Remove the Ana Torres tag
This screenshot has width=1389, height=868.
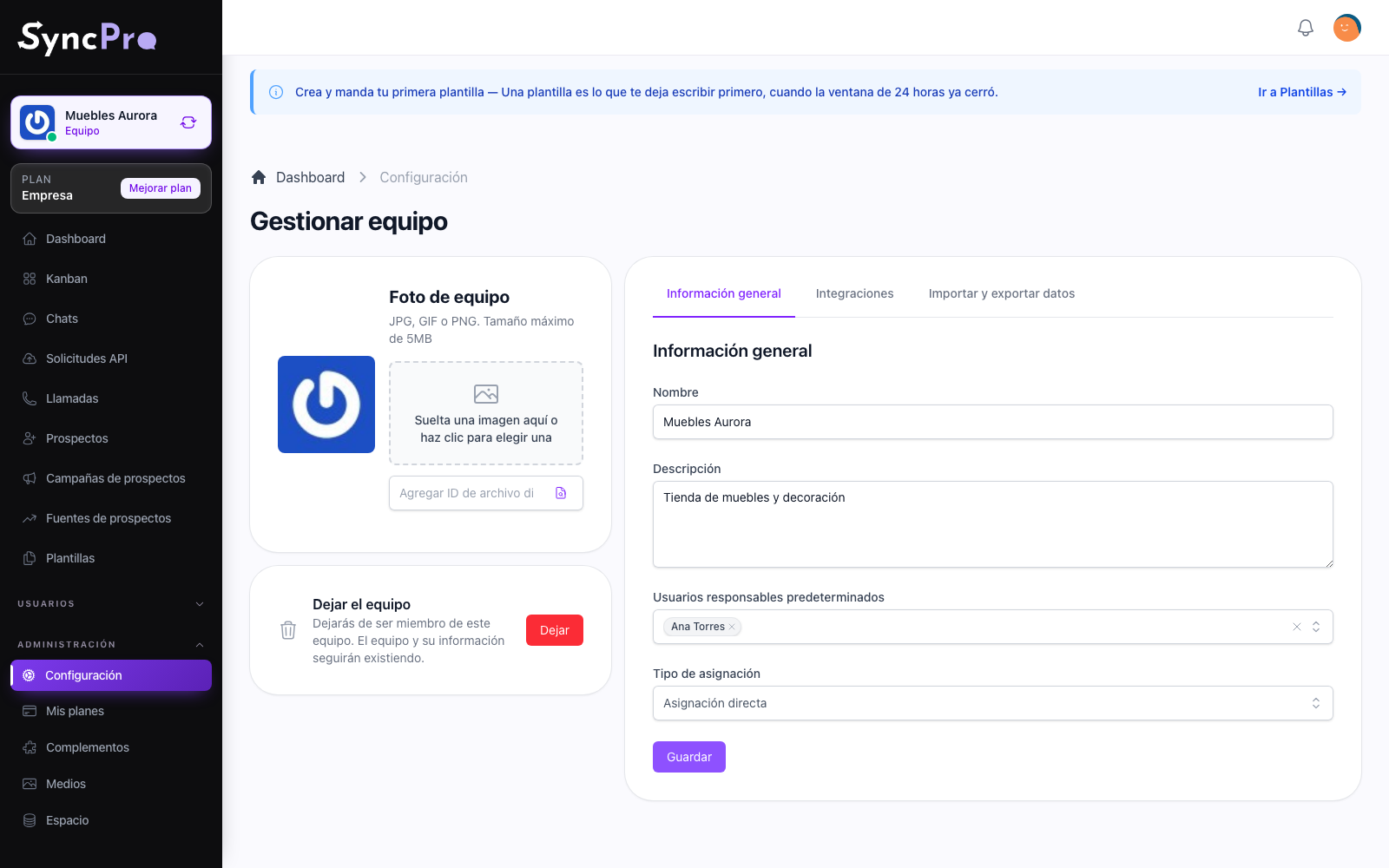732,627
